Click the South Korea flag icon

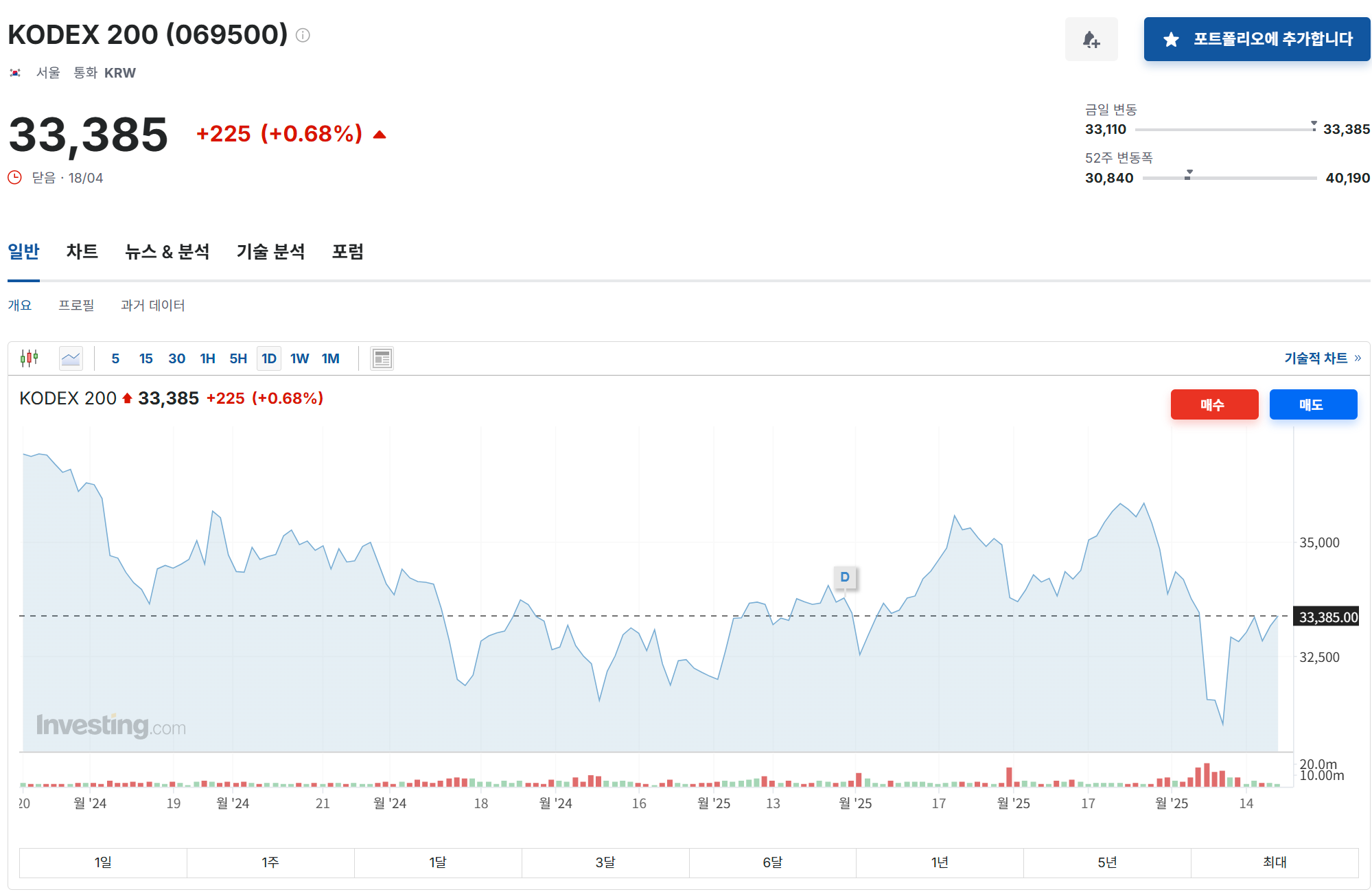(x=15, y=73)
